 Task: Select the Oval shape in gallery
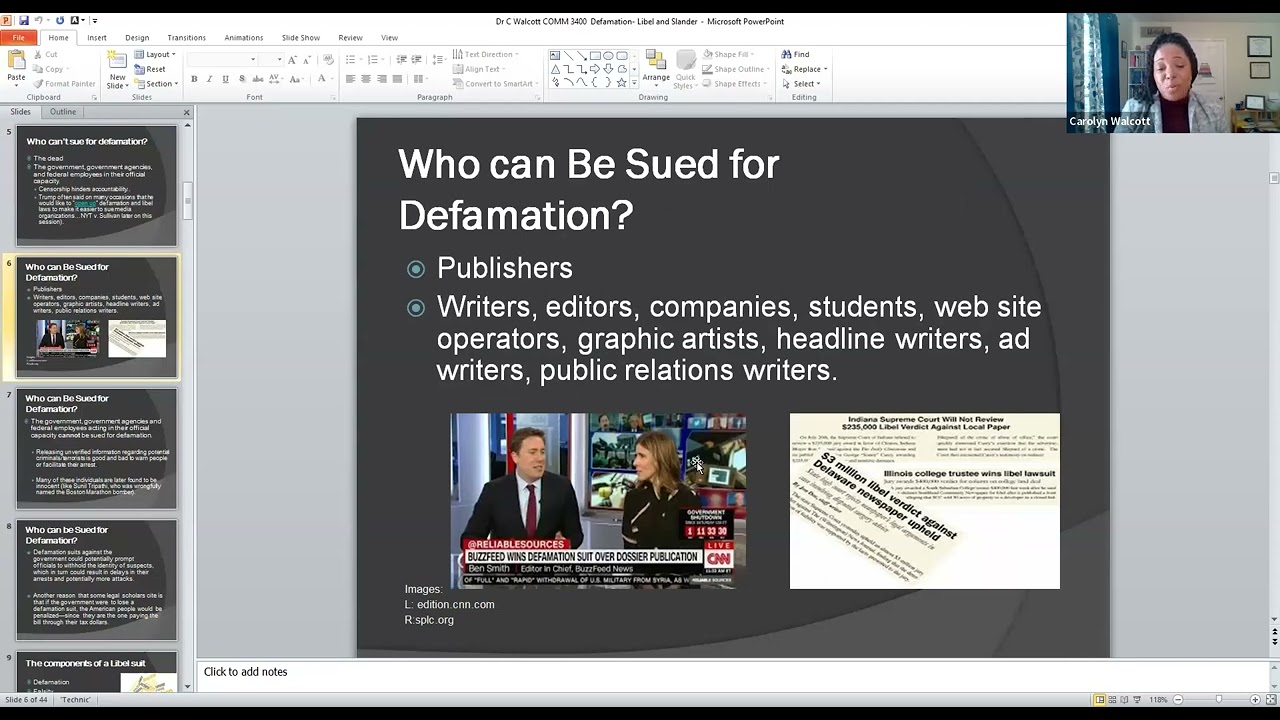(608, 56)
